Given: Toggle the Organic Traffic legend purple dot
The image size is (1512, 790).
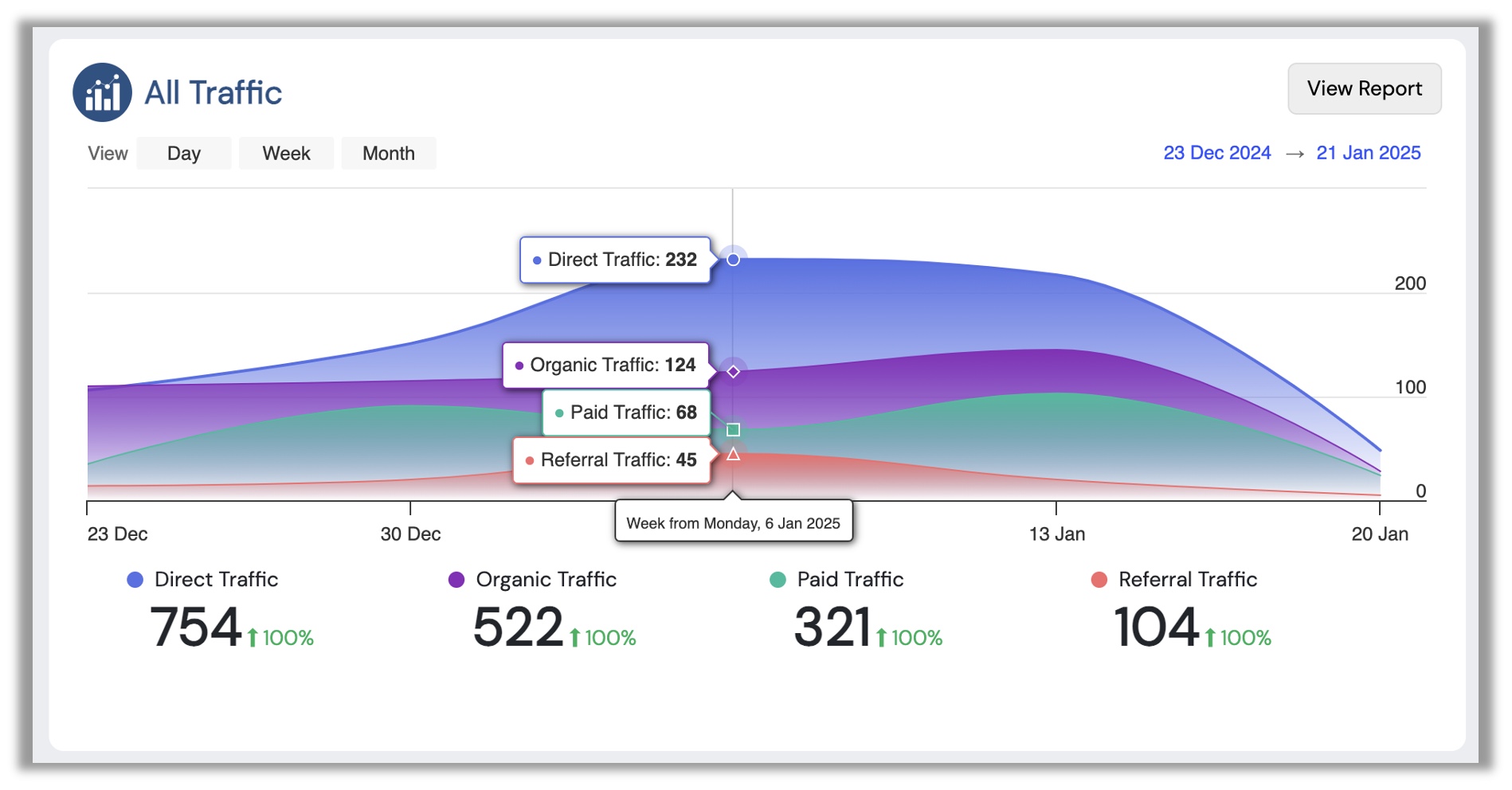Looking at the screenshot, I should coord(456,580).
